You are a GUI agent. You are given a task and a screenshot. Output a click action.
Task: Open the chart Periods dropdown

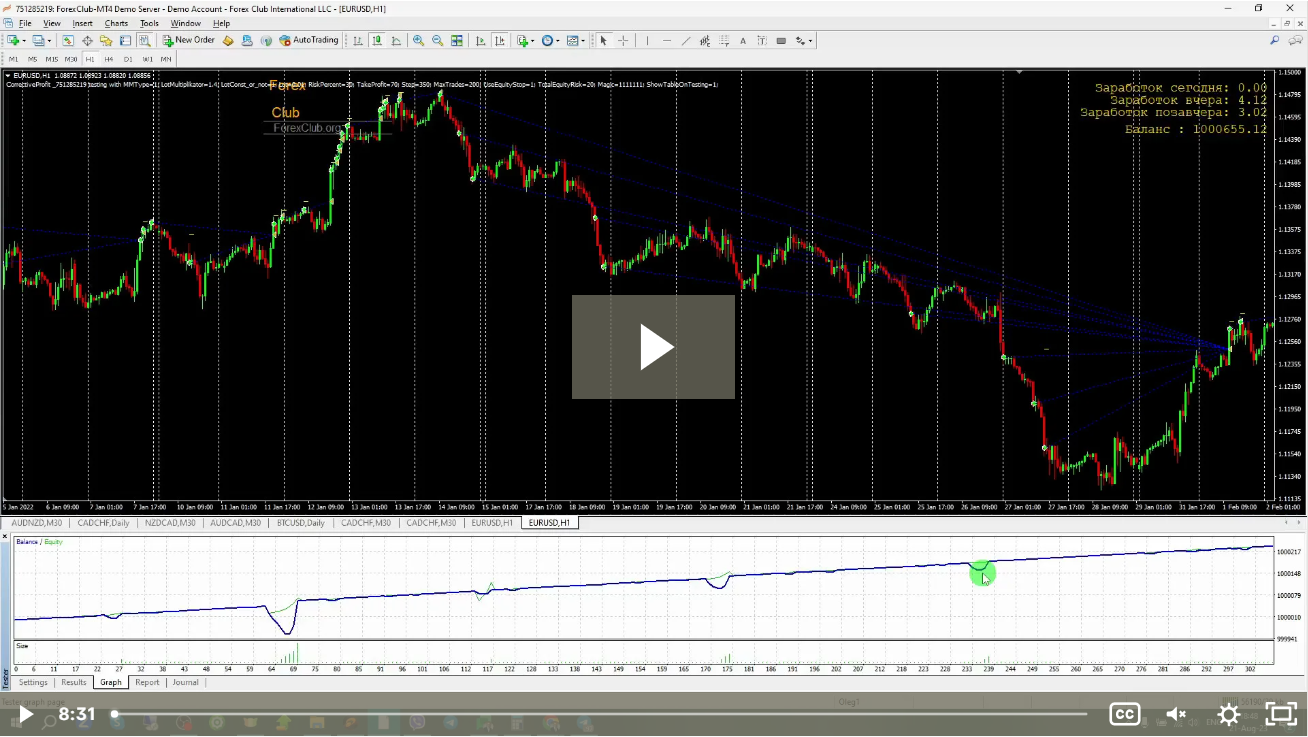click(551, 41)
